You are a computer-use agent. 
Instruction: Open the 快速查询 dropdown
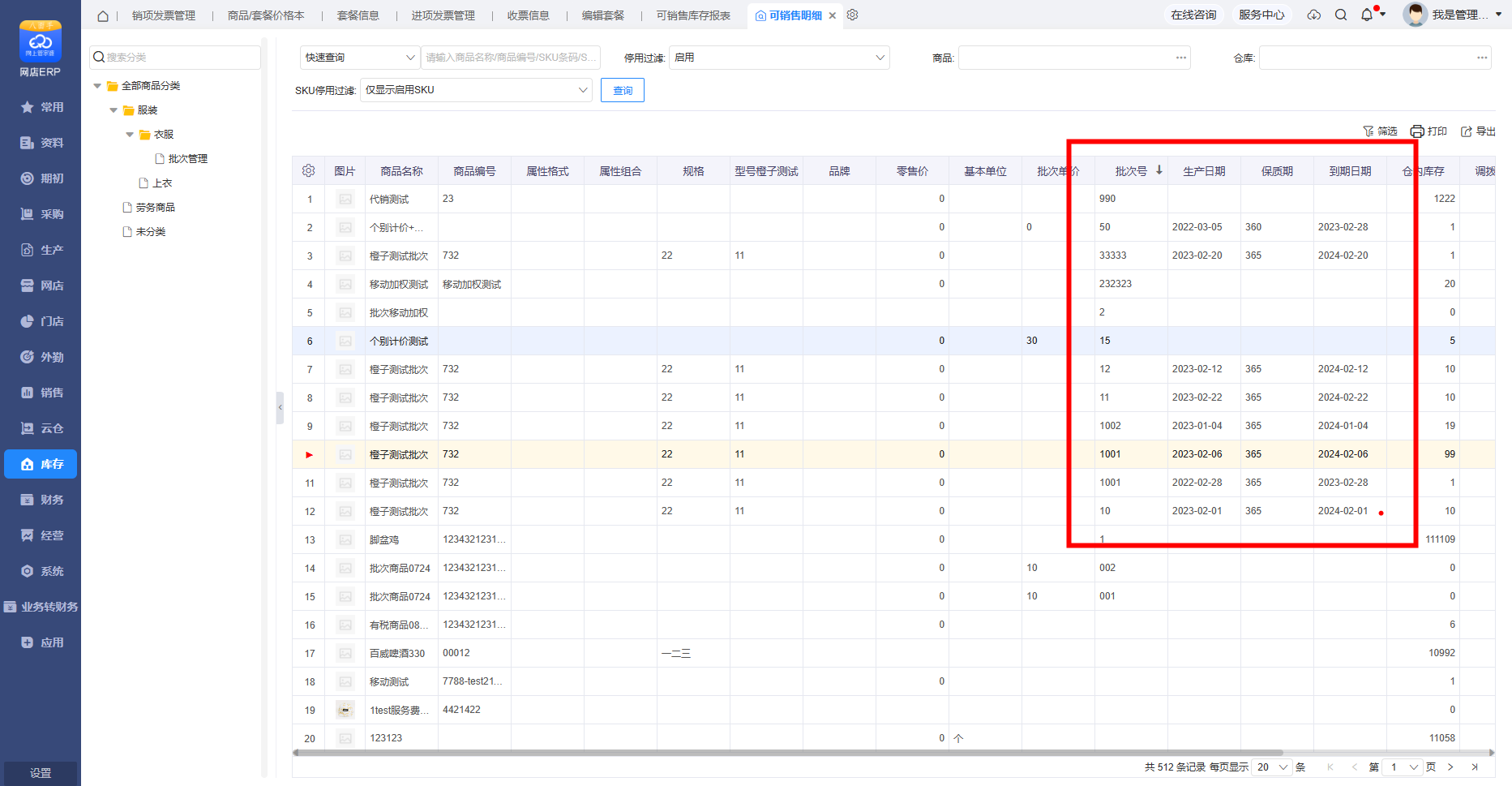pos(359,58)
